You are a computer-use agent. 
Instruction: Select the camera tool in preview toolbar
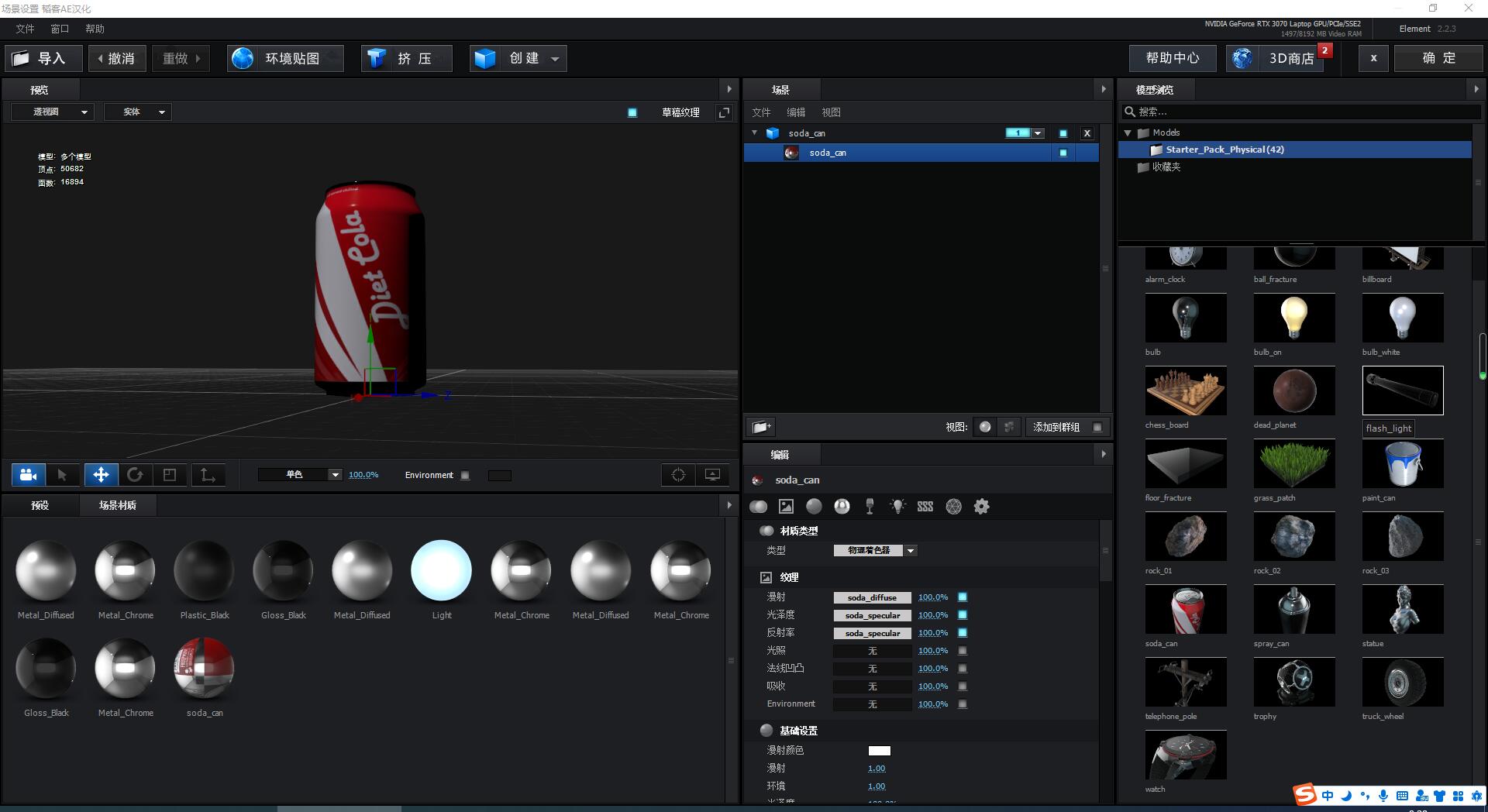tap(29, 475)
